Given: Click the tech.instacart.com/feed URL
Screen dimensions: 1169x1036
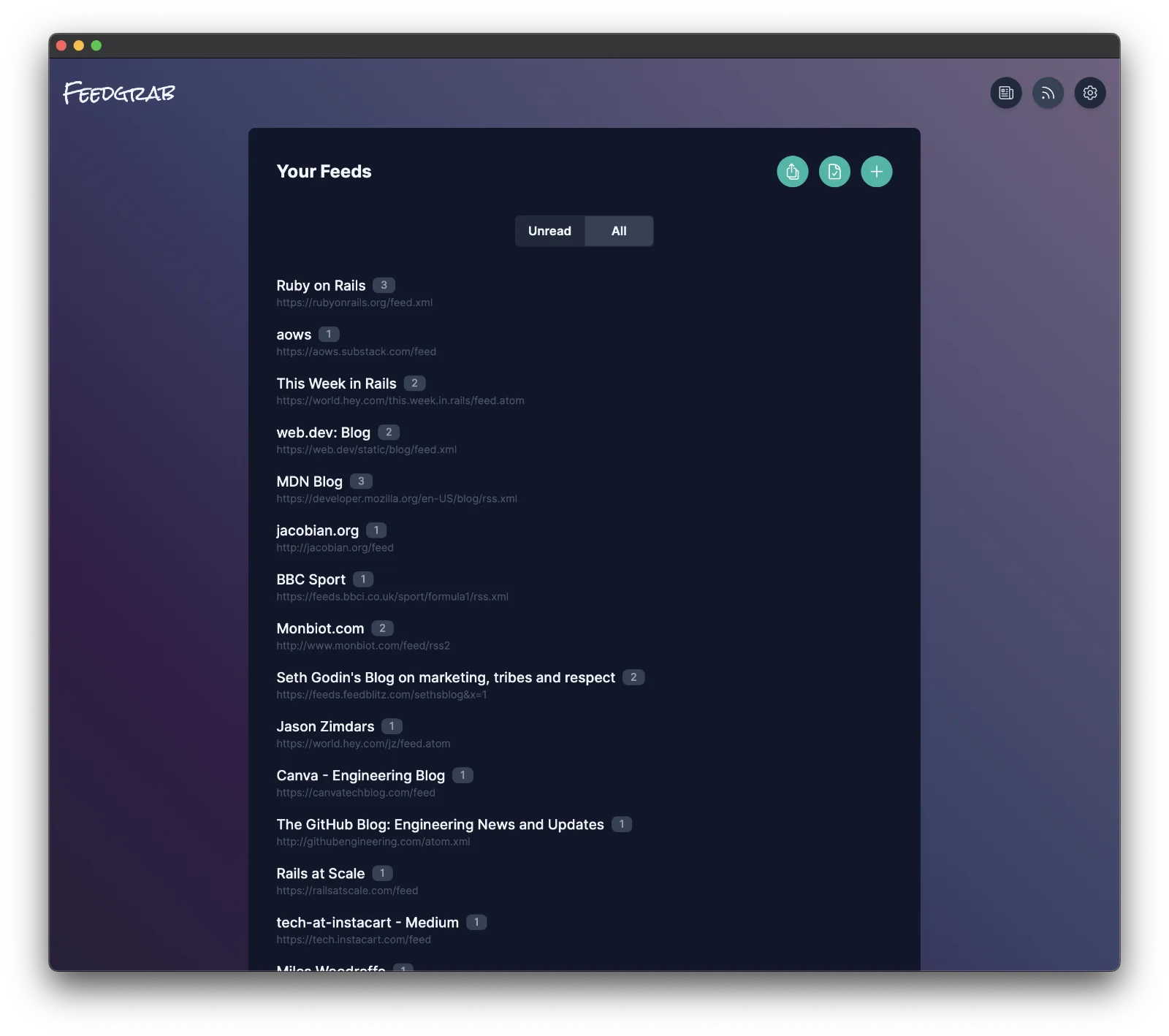Looking at the screenshot, I should click(x=354, y=939).
